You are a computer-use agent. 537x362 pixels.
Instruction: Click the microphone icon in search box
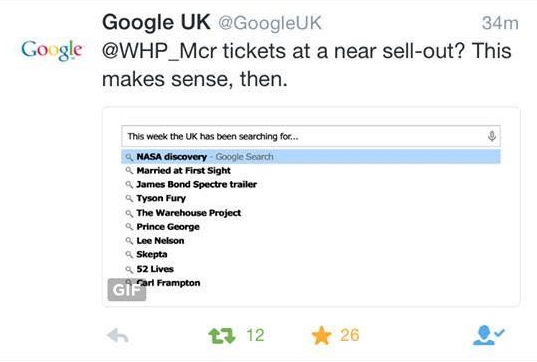(x=492, y=136)
